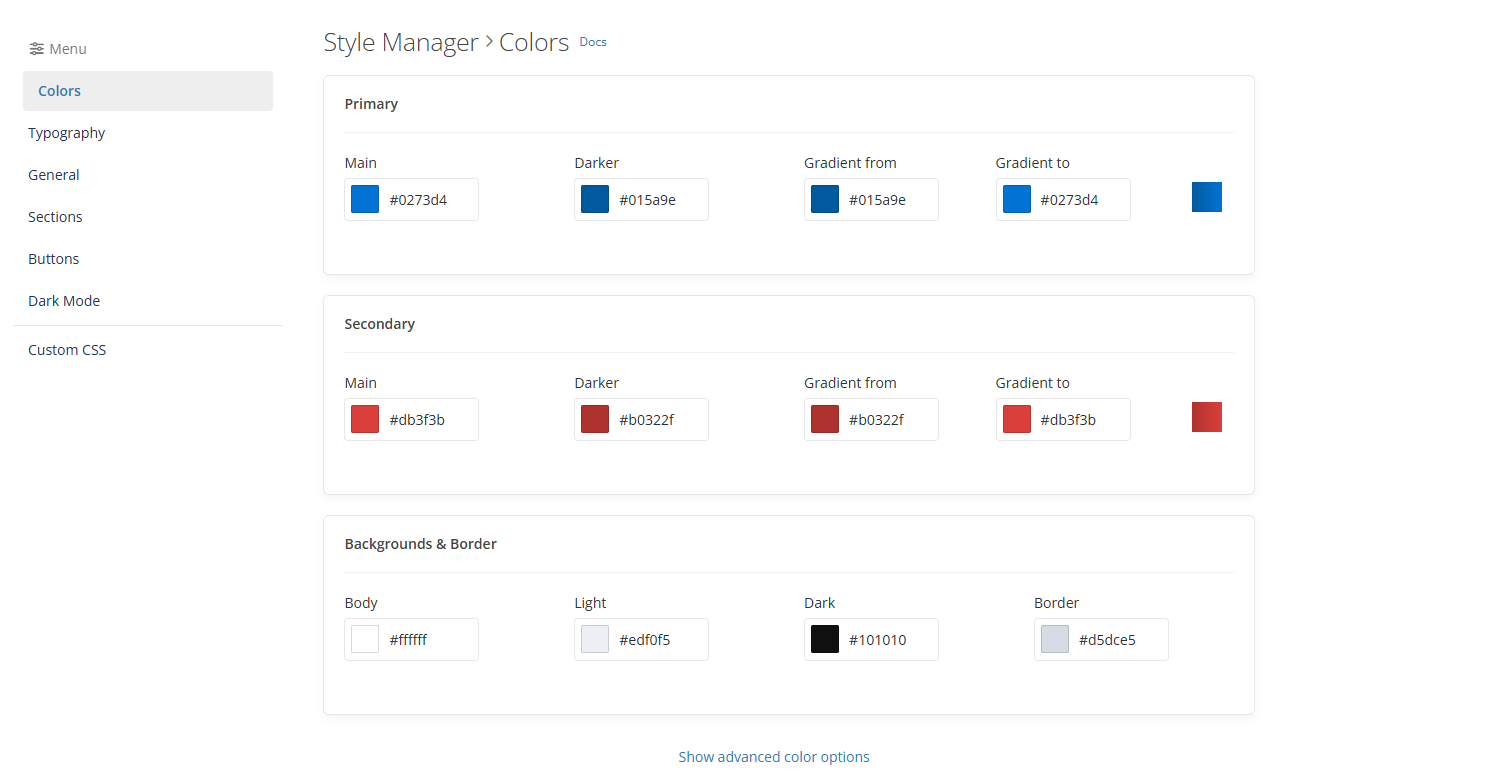Pick the Body background color swatch
This screenshot has width=1506, height=773.
click(x=365, y=639)
